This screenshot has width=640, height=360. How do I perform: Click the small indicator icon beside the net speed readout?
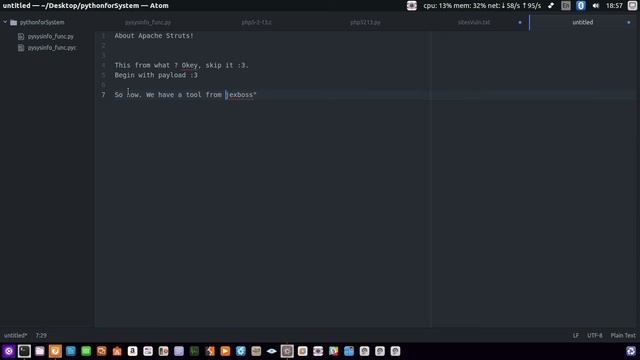[x=551, y=5]
